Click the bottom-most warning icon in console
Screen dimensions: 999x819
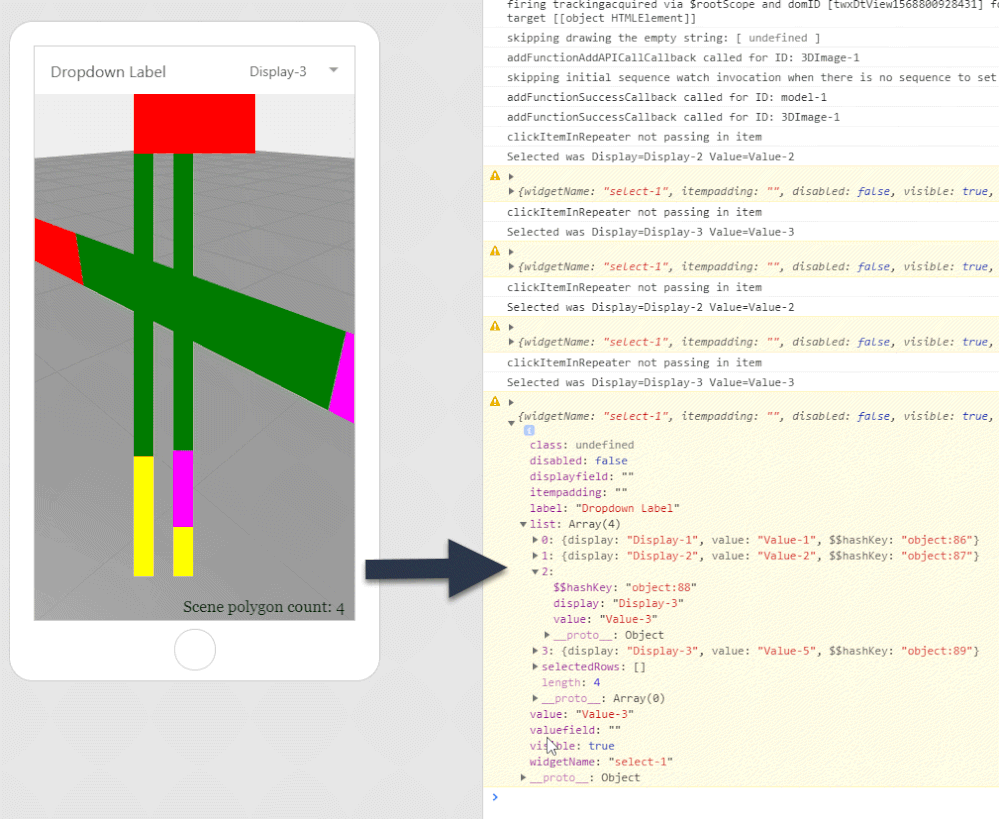click(x=494, y=400)
